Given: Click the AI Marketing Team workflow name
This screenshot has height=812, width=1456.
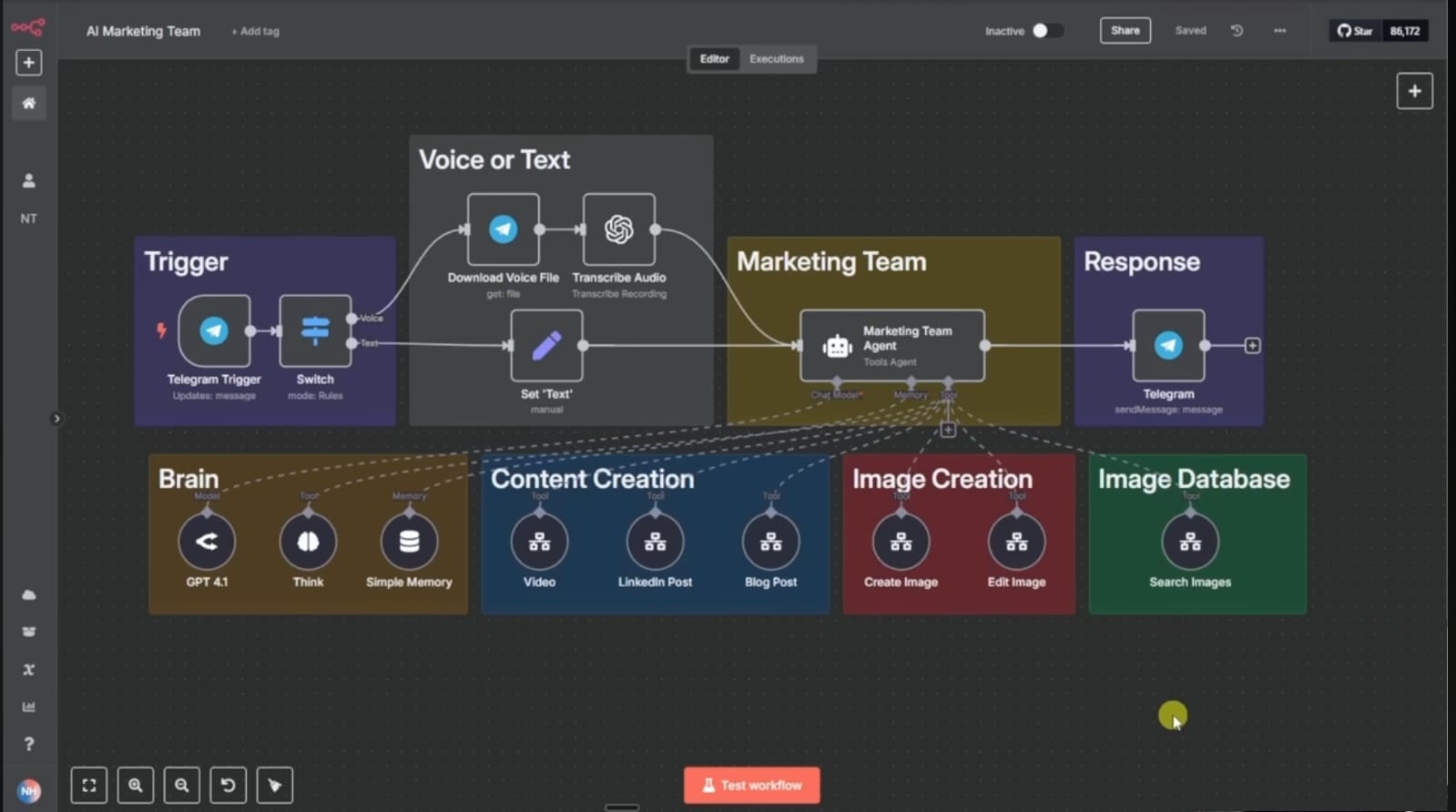Looking at the screenshot, I should pyautogui.click(x=143, y=31).
